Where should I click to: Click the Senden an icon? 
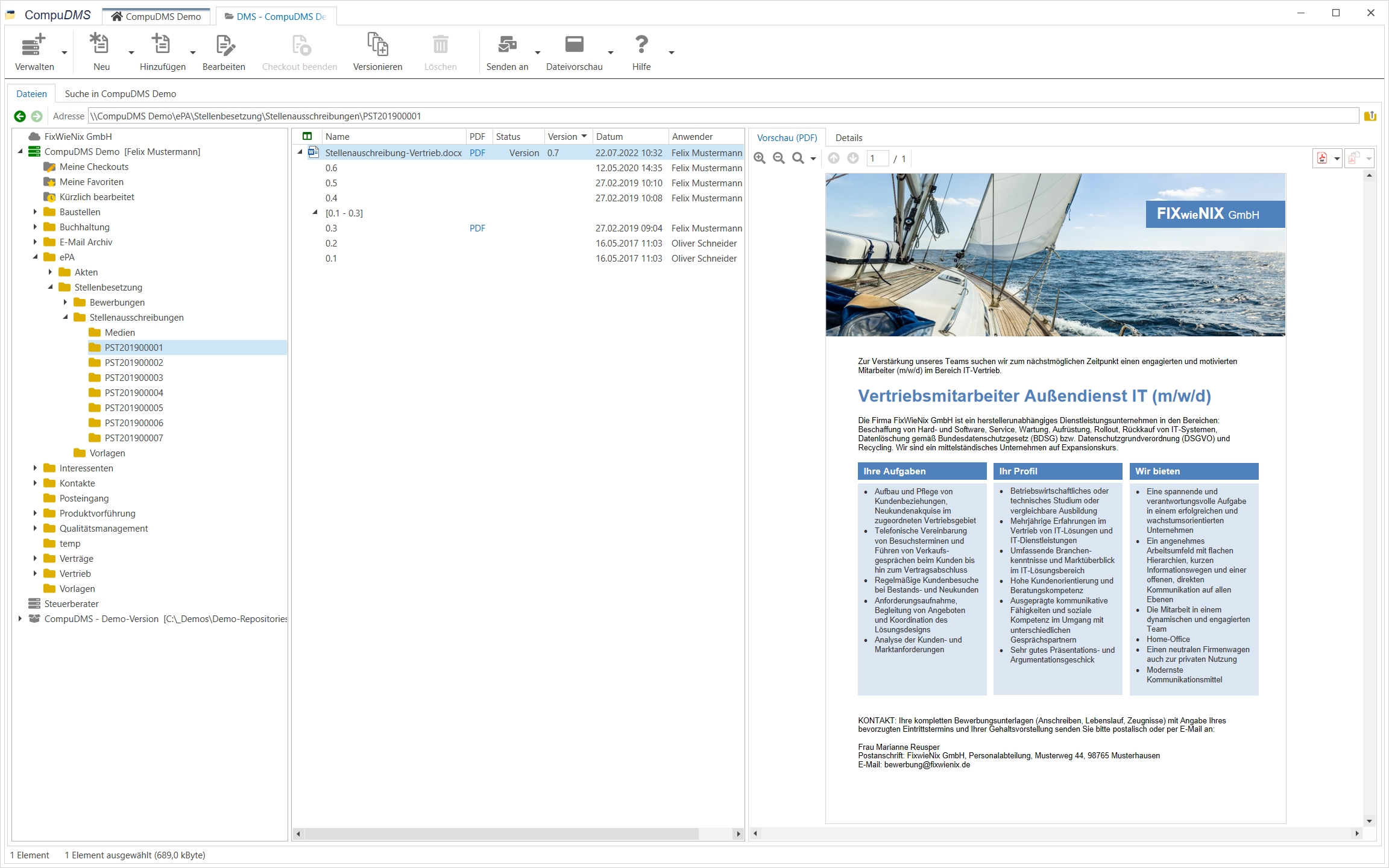pyautogui.click(x=506, y=45)
